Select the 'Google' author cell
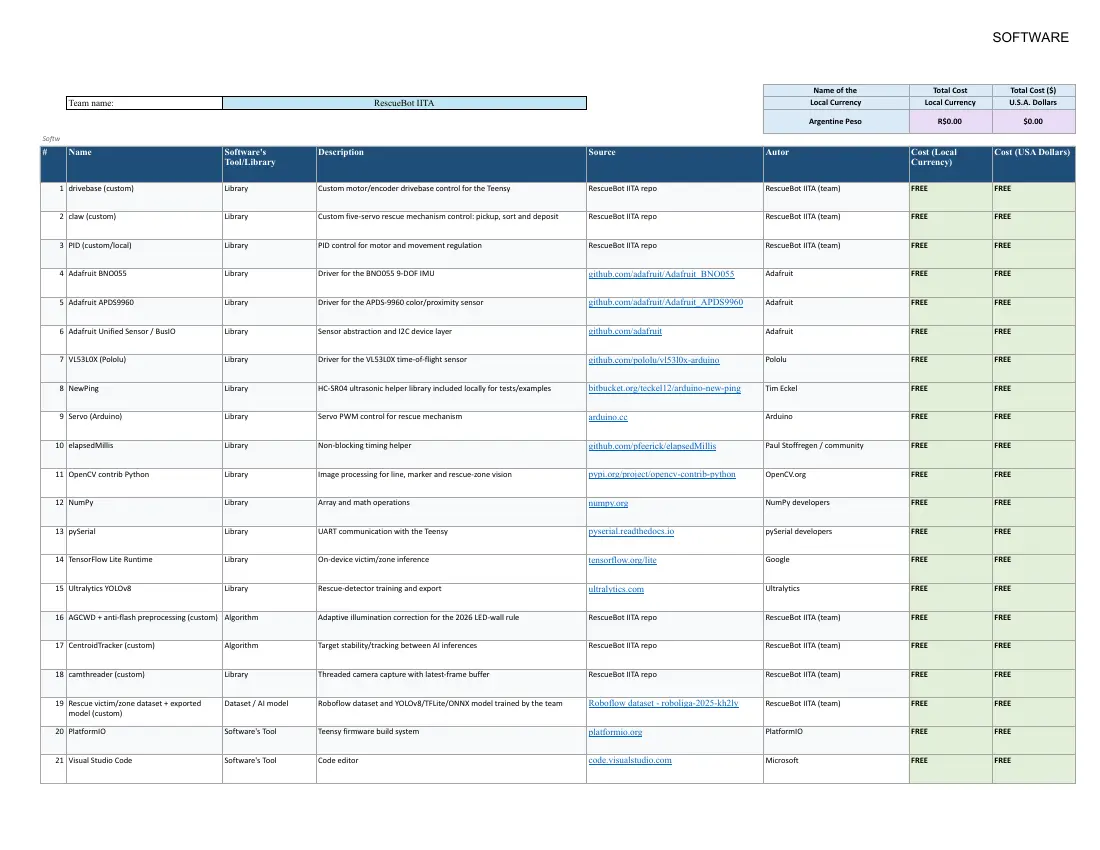 (836, 569)
